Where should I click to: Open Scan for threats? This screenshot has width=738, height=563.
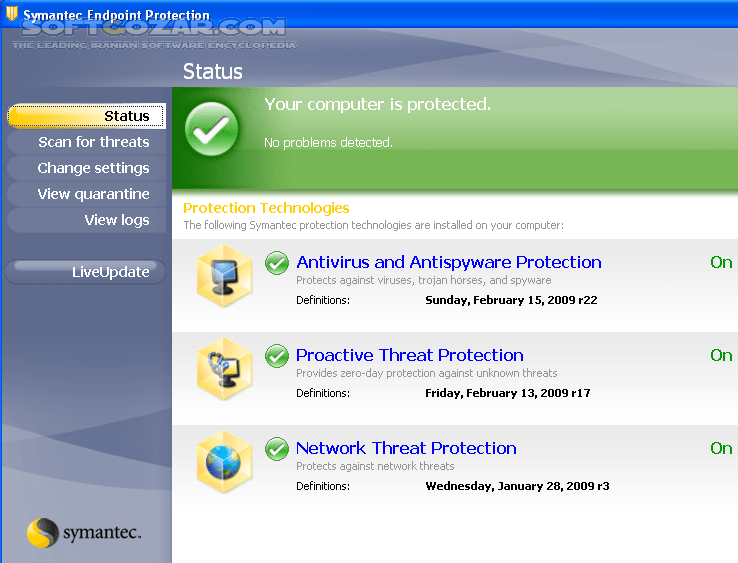coord(87,142)
